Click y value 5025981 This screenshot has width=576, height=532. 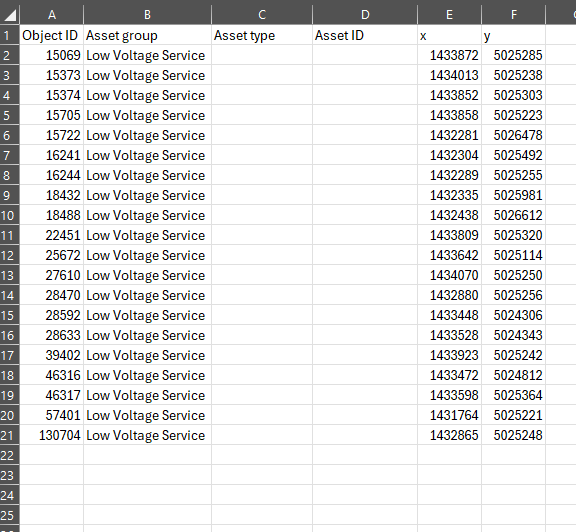pyautogui.click(x=514, y=195)
